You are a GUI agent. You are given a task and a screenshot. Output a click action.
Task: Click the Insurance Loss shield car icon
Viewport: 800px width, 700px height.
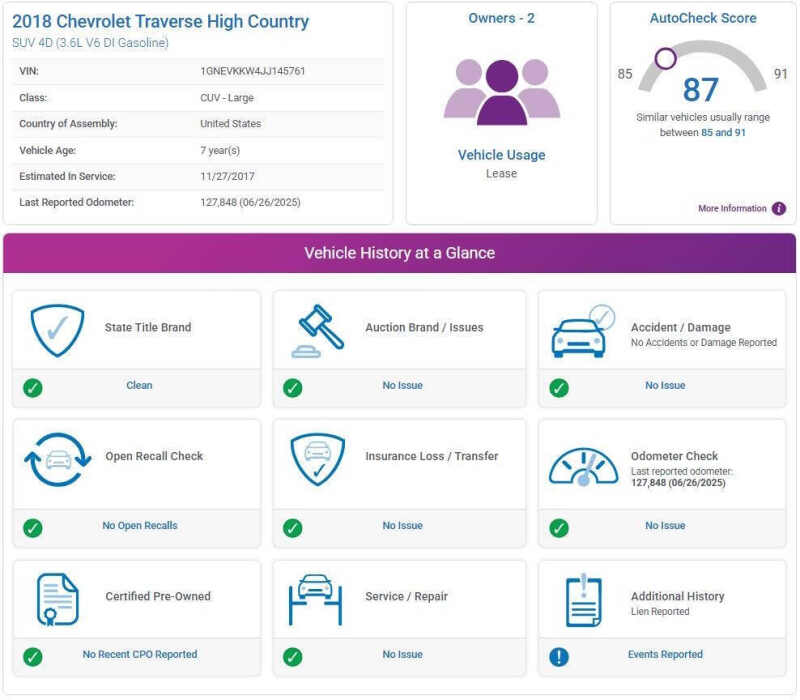tap(317, 460)
